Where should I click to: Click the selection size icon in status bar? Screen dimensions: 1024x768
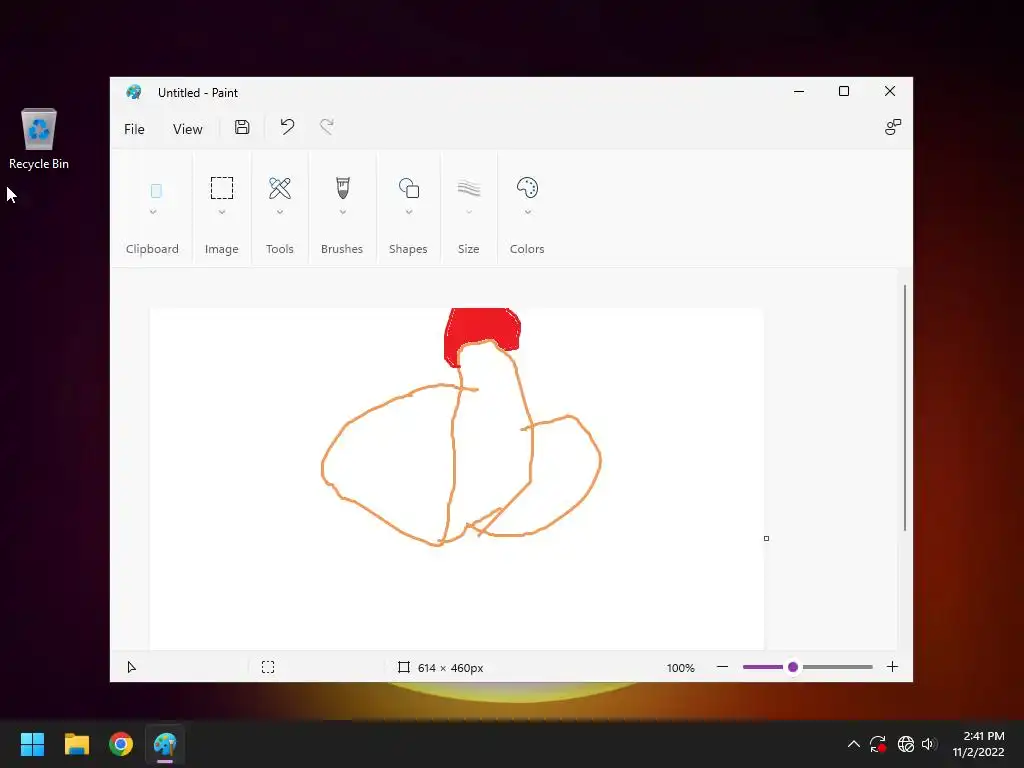pos(268,667)
